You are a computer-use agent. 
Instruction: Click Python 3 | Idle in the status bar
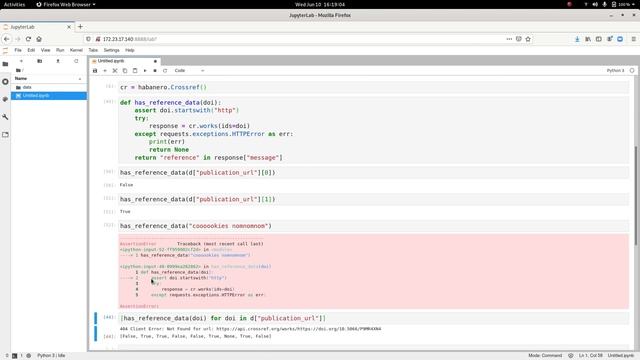pyautogui.click(x=51, y=356)
